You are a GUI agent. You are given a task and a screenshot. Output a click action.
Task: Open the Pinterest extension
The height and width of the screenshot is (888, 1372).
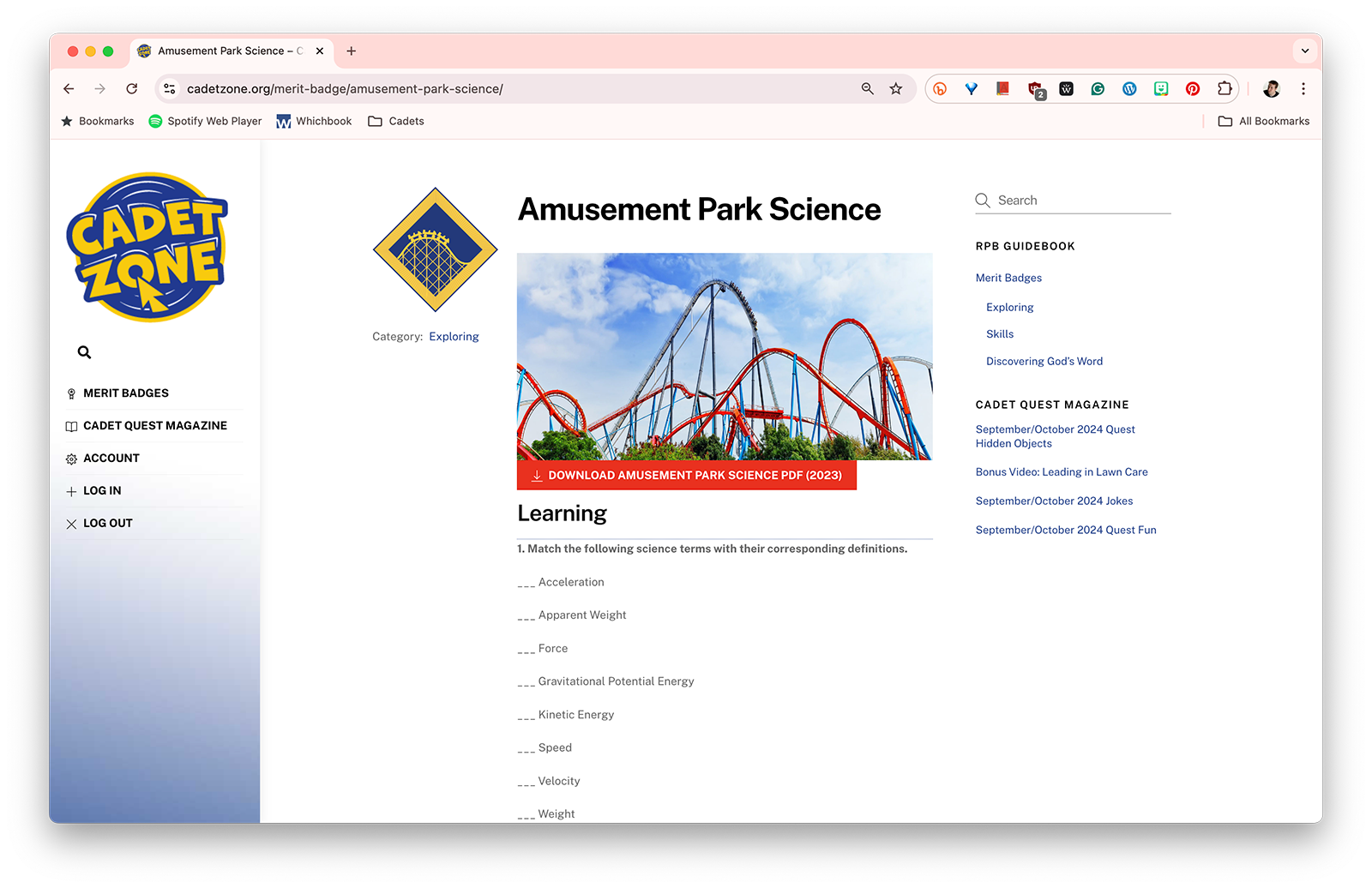click(x=1192, y=89)
